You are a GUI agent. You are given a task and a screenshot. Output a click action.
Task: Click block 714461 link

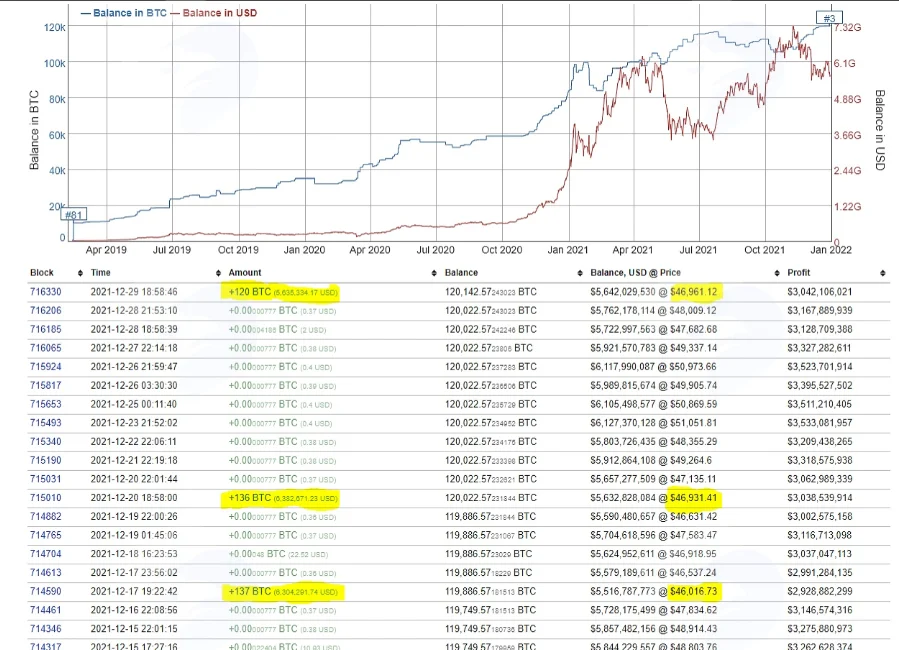coord(45,610)
